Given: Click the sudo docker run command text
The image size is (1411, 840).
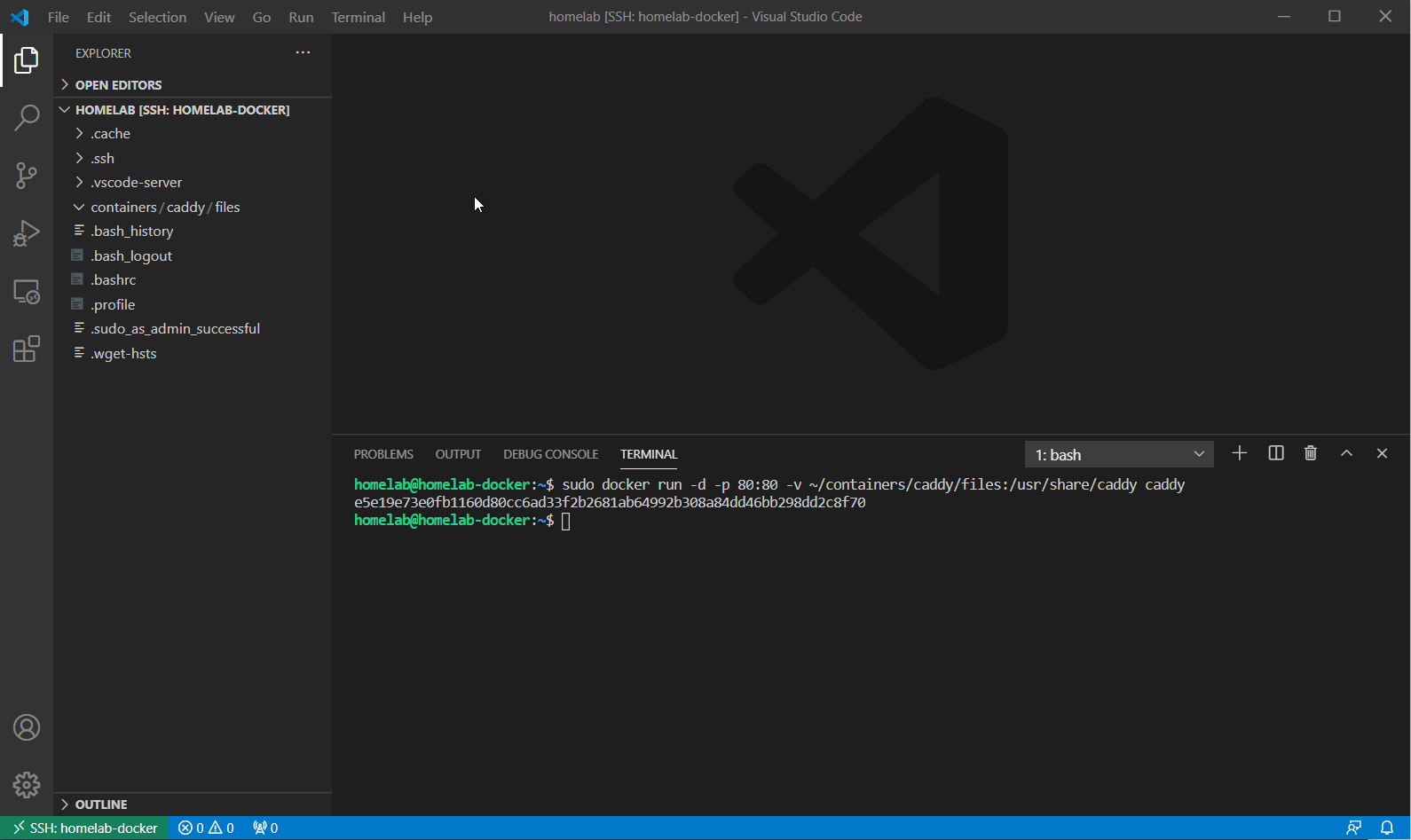Looking at the screenshot, I should (873, 485).
